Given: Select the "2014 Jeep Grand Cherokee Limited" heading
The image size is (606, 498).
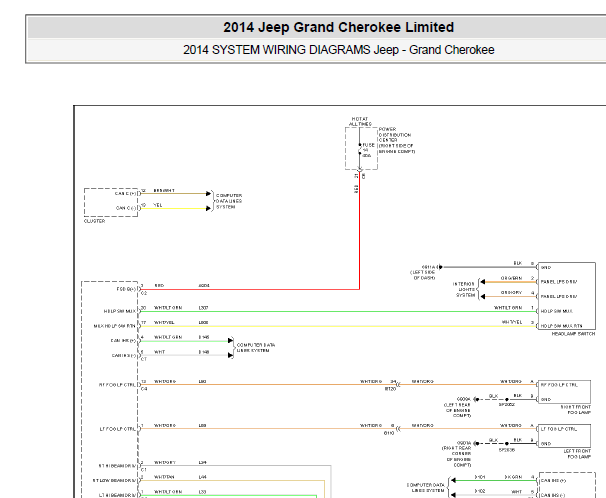Looking at the screenshot, I should coord(338,27).
